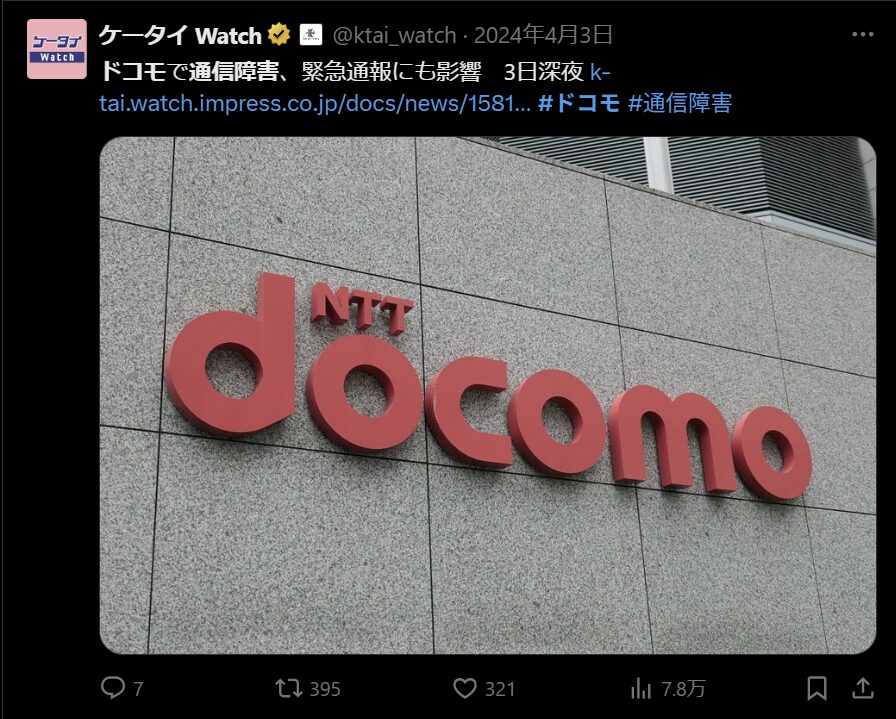Open the reply comment icon
896x719 pixels.
coord(113,688)
